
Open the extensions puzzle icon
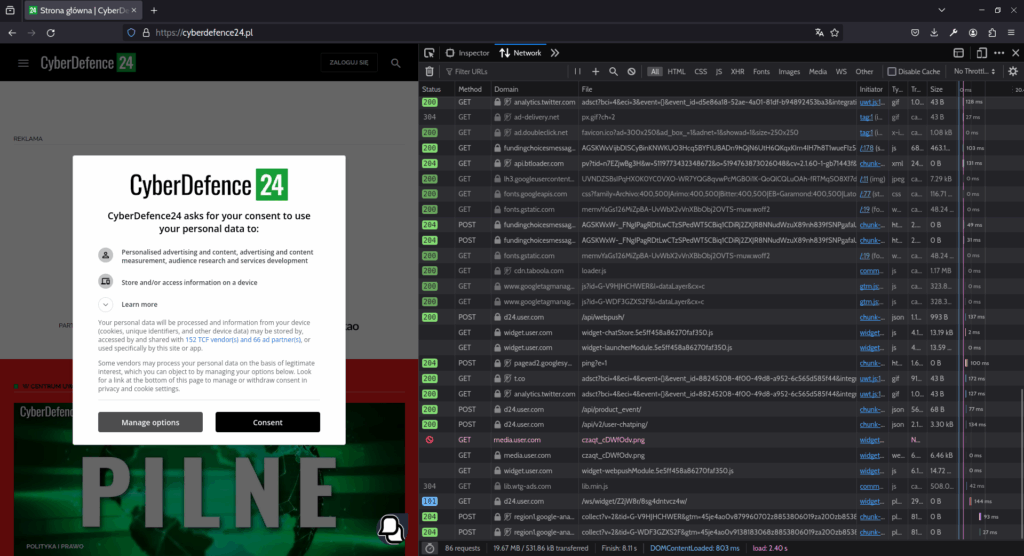pos(992,33)
